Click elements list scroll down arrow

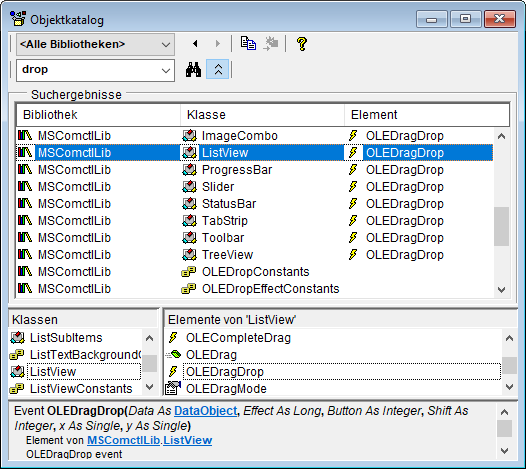510,387
